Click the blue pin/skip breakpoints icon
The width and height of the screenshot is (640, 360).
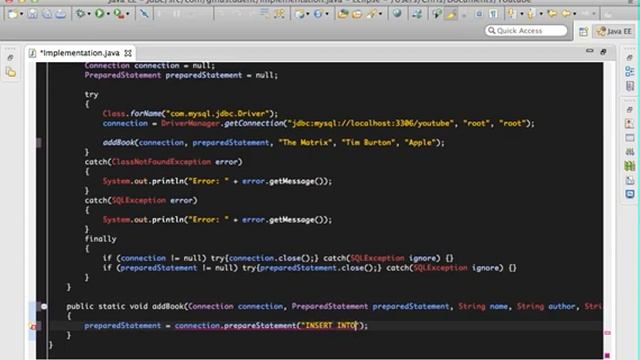(144, 13)
